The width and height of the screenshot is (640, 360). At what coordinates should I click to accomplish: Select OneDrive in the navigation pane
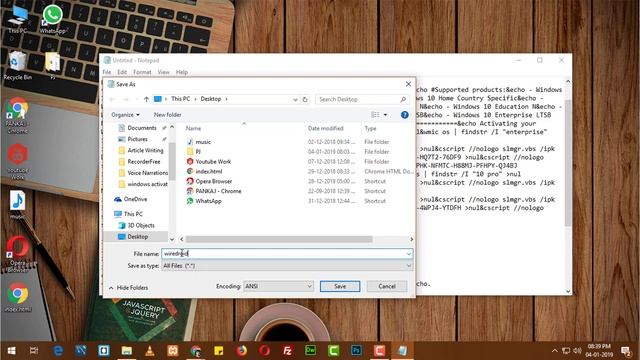[135, 199]
